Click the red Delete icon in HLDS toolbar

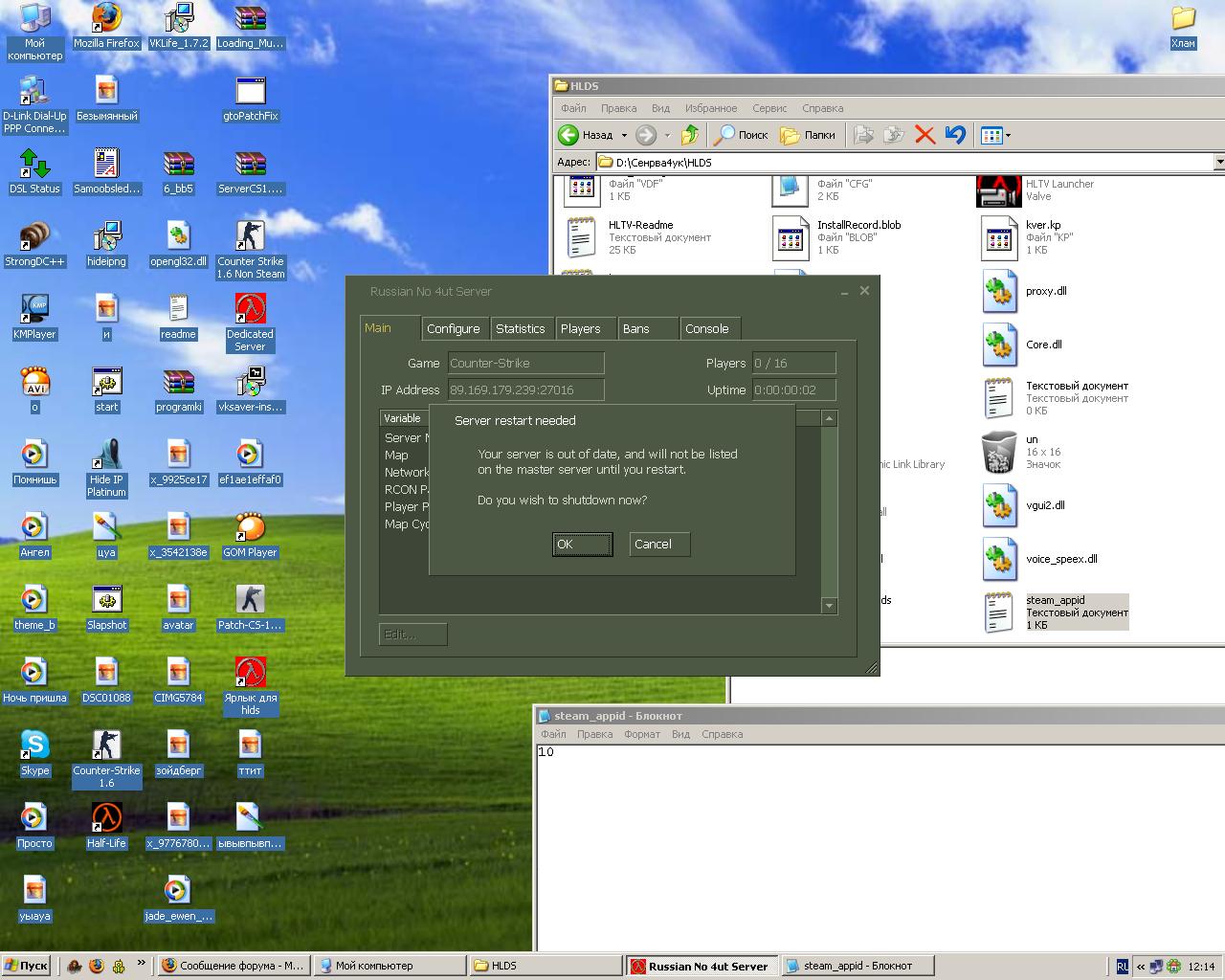click(924, 135)
